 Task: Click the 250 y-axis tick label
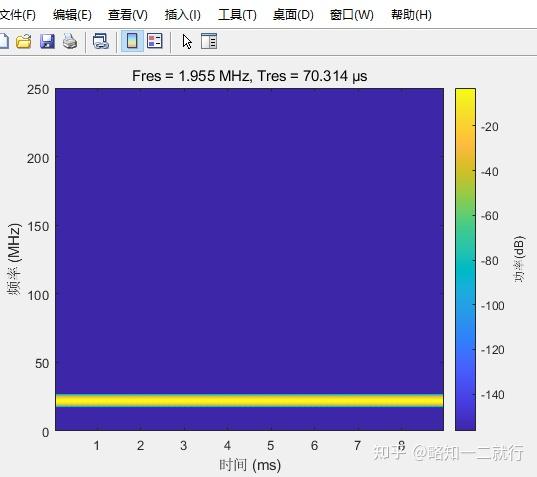38,90
